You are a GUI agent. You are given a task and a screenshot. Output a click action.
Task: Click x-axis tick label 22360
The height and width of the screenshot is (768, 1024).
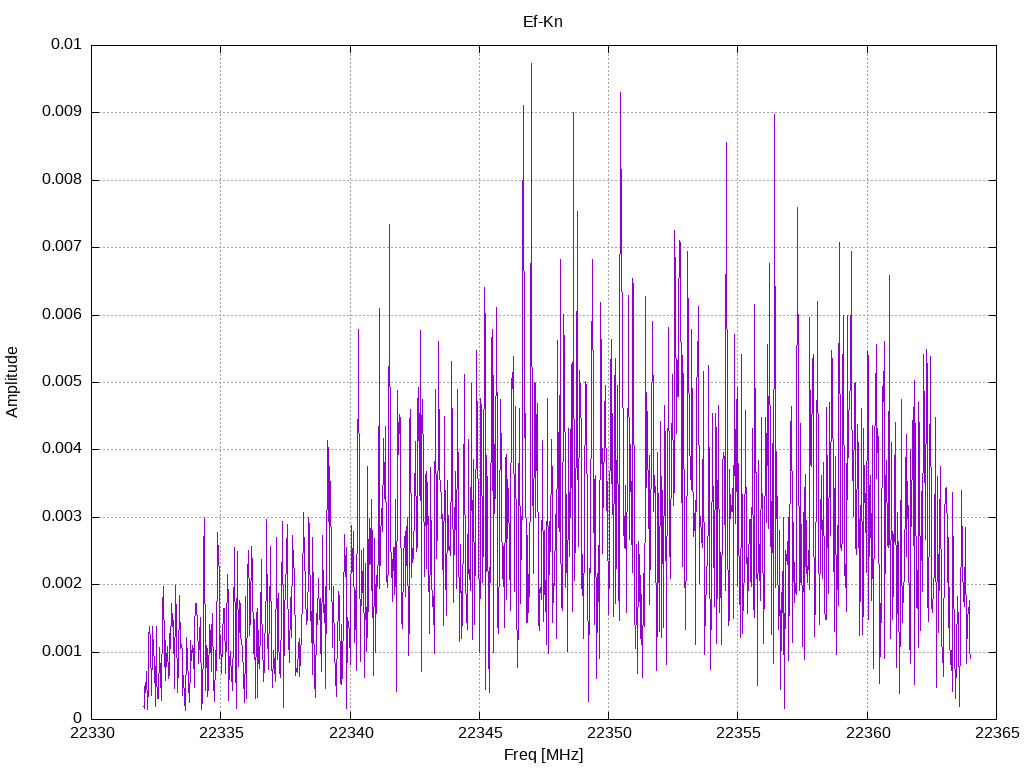[x=868, y=733]
